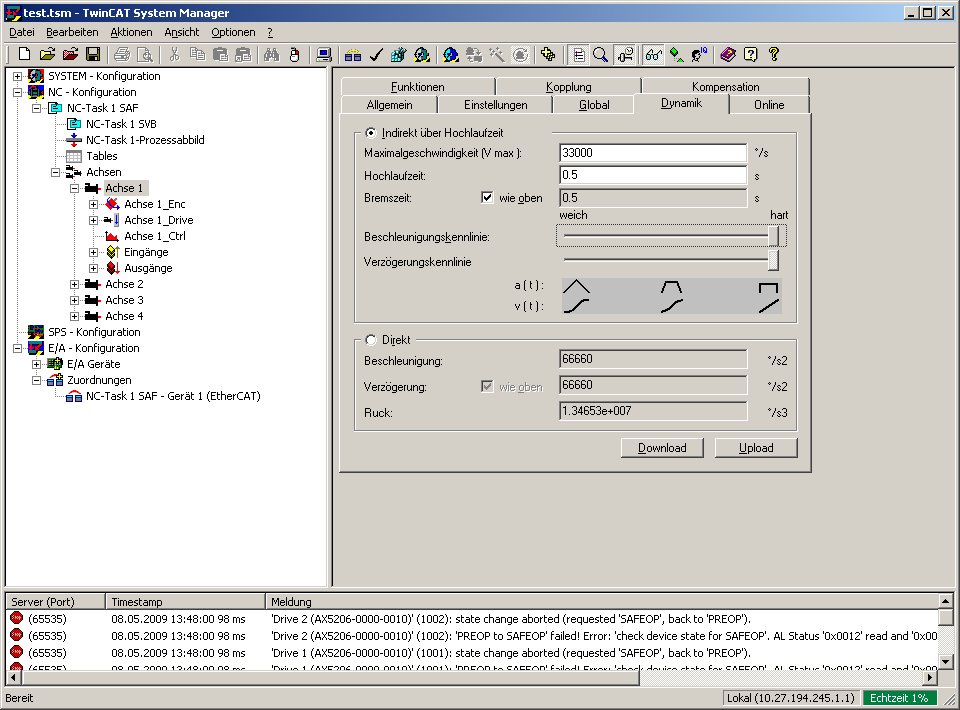Click the Download button
960x710 pixels.
pos(662,448)
